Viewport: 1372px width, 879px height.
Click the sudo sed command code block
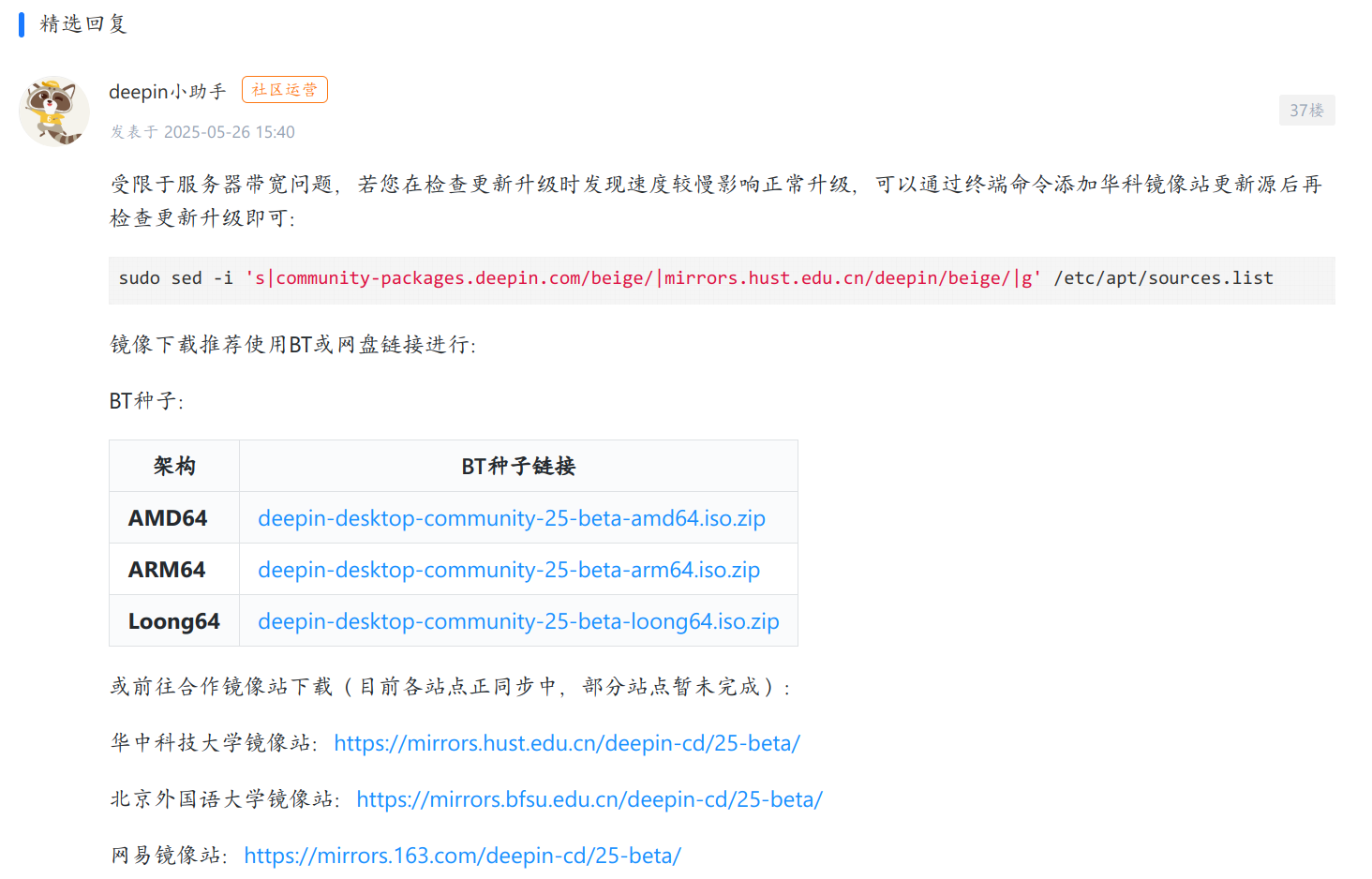(722, 278)
